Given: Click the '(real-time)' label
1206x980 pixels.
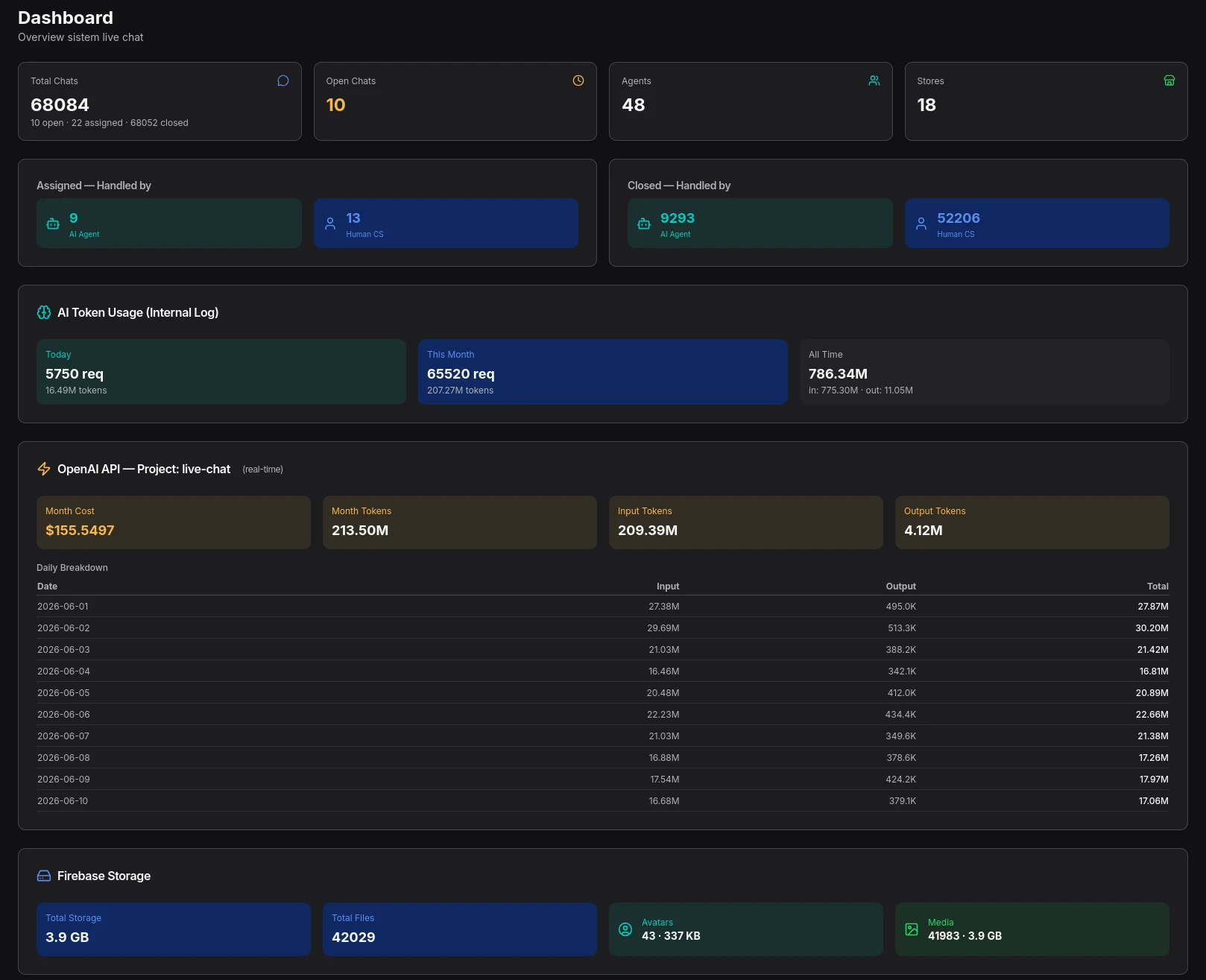Looking at the screenshot, I should point(263,470).
